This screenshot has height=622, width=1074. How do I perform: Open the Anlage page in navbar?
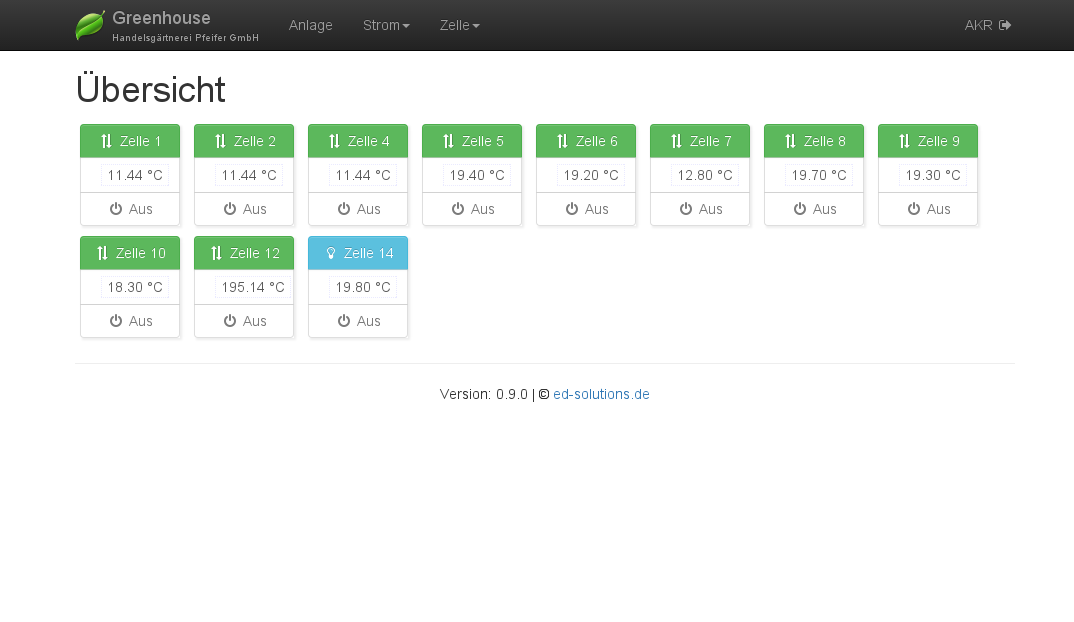pos(310,25)
